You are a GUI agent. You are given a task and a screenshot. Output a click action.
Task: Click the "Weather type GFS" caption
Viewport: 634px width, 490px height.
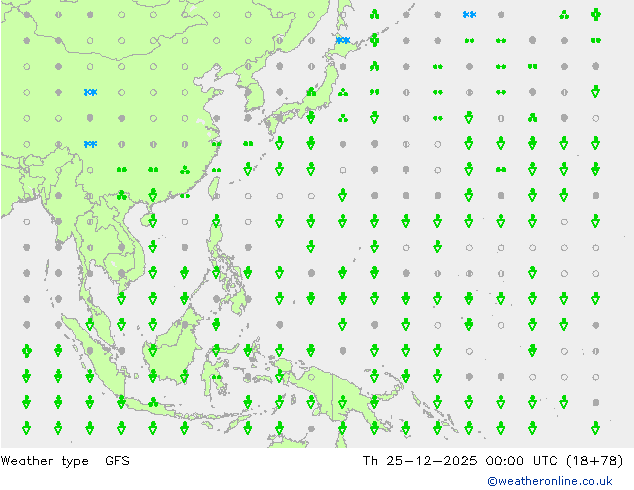pyautogui.click(x=65, y=461)
